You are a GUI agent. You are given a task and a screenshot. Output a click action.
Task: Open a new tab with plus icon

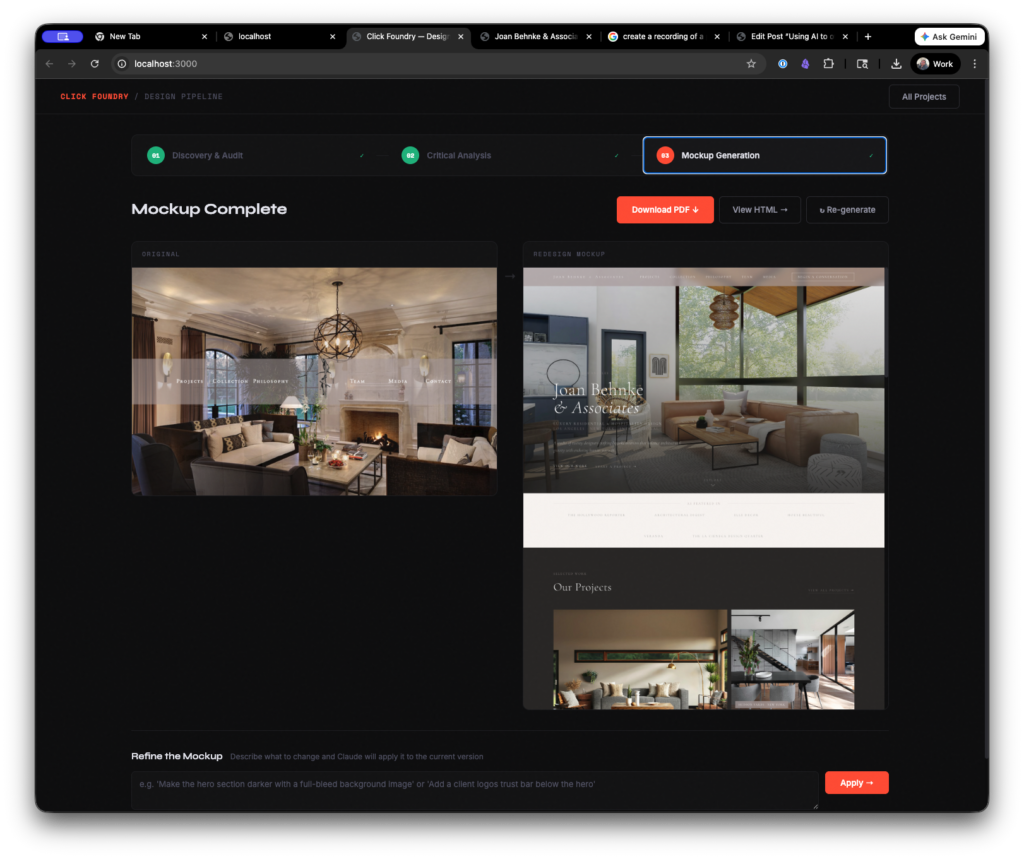click(x=867, y=37)
